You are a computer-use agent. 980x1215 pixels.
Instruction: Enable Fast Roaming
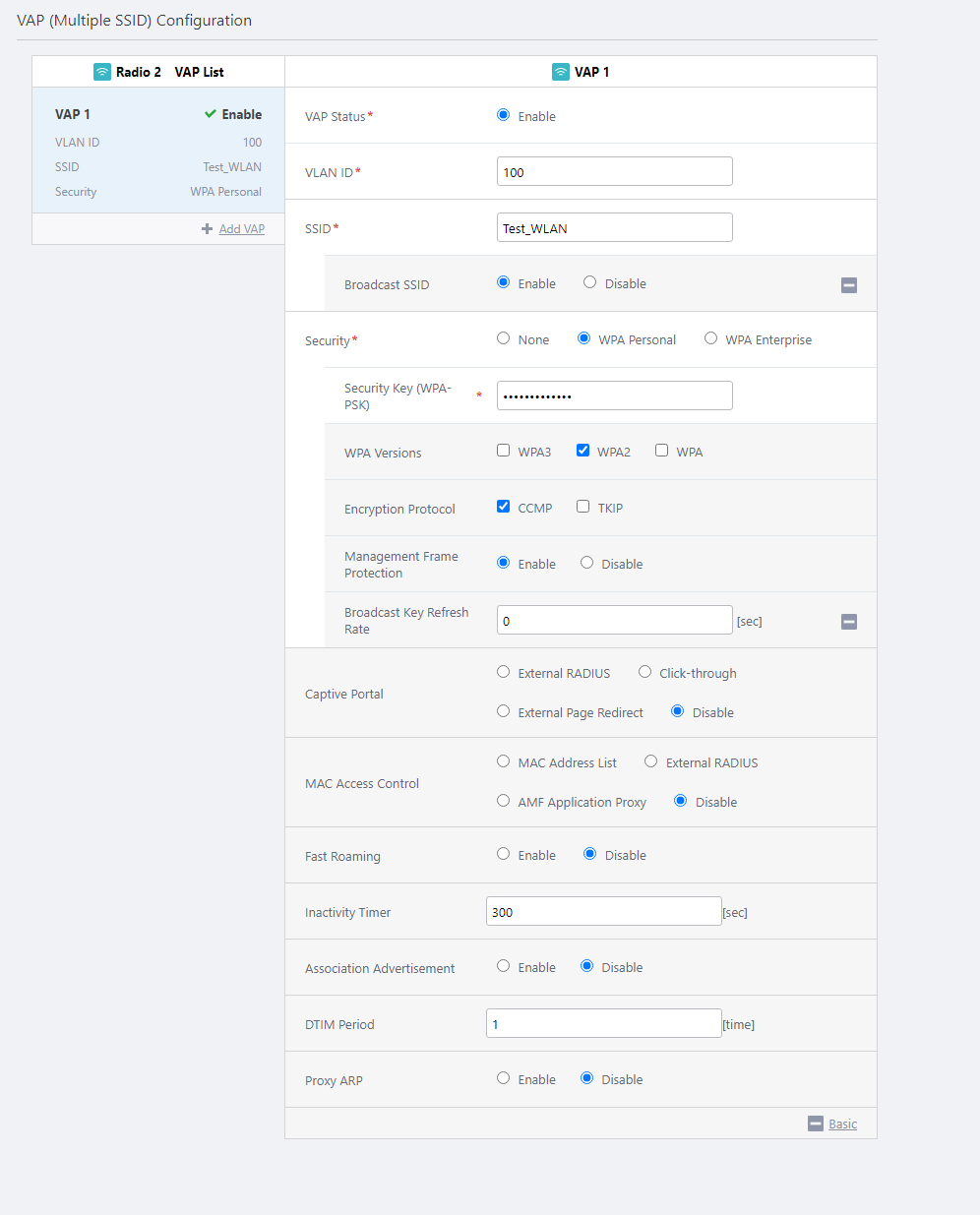504,854
